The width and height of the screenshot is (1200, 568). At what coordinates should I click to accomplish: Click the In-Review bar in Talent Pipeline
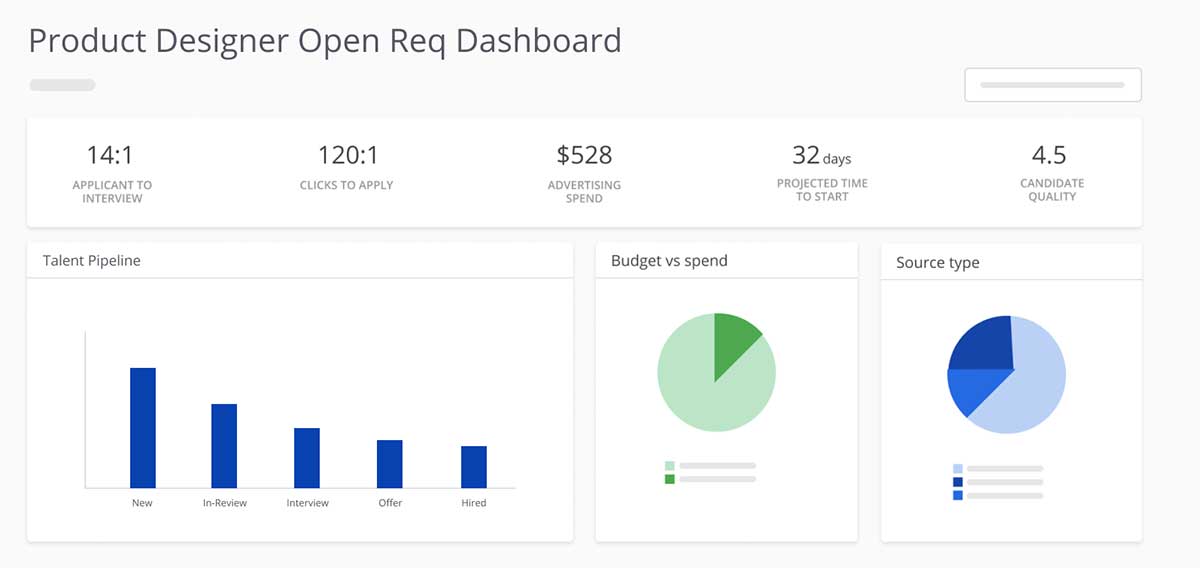click(224, 445)
